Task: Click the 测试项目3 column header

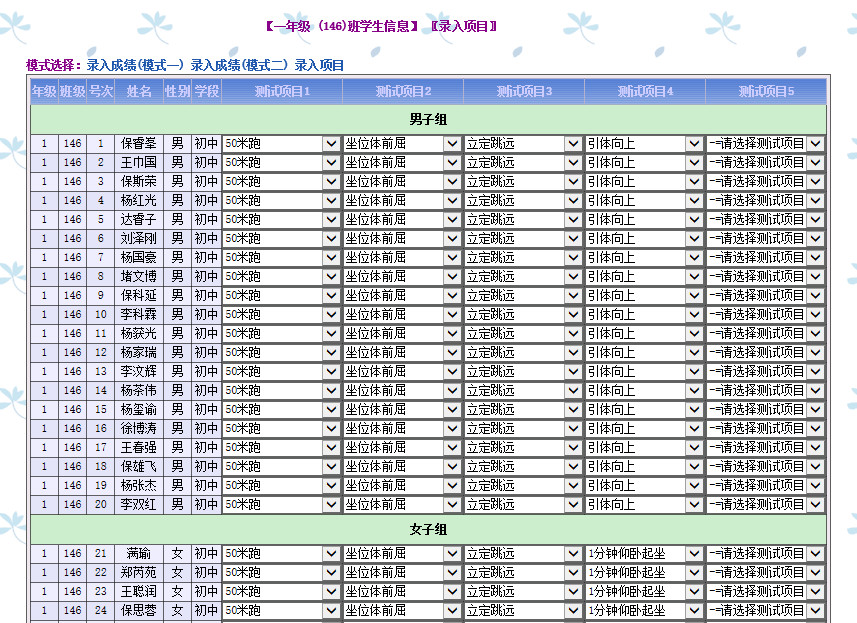Action: [x=524, y=91]
